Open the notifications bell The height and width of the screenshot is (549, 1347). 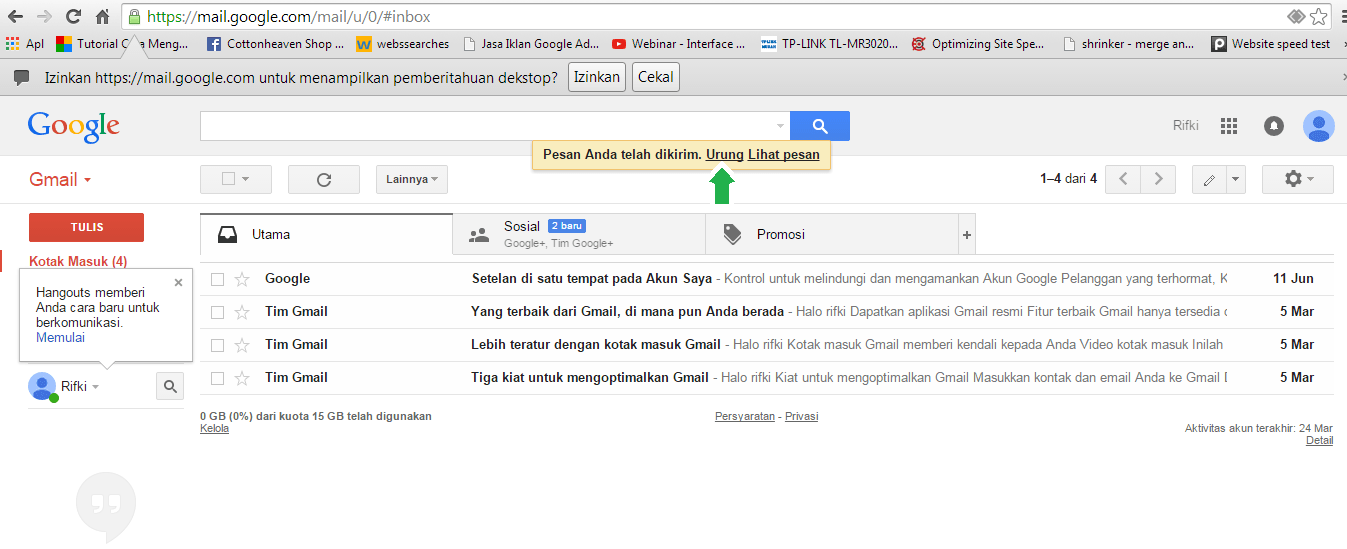coord(1274,126)
